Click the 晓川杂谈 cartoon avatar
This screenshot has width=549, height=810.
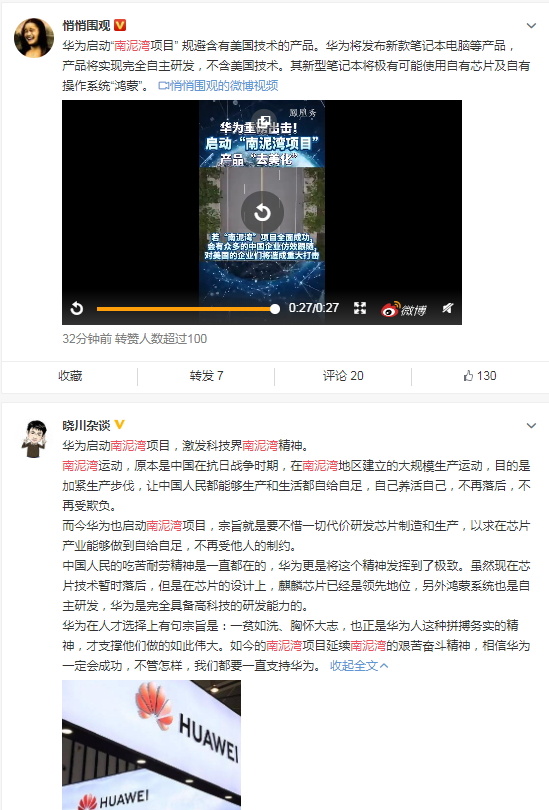point(34,438)
